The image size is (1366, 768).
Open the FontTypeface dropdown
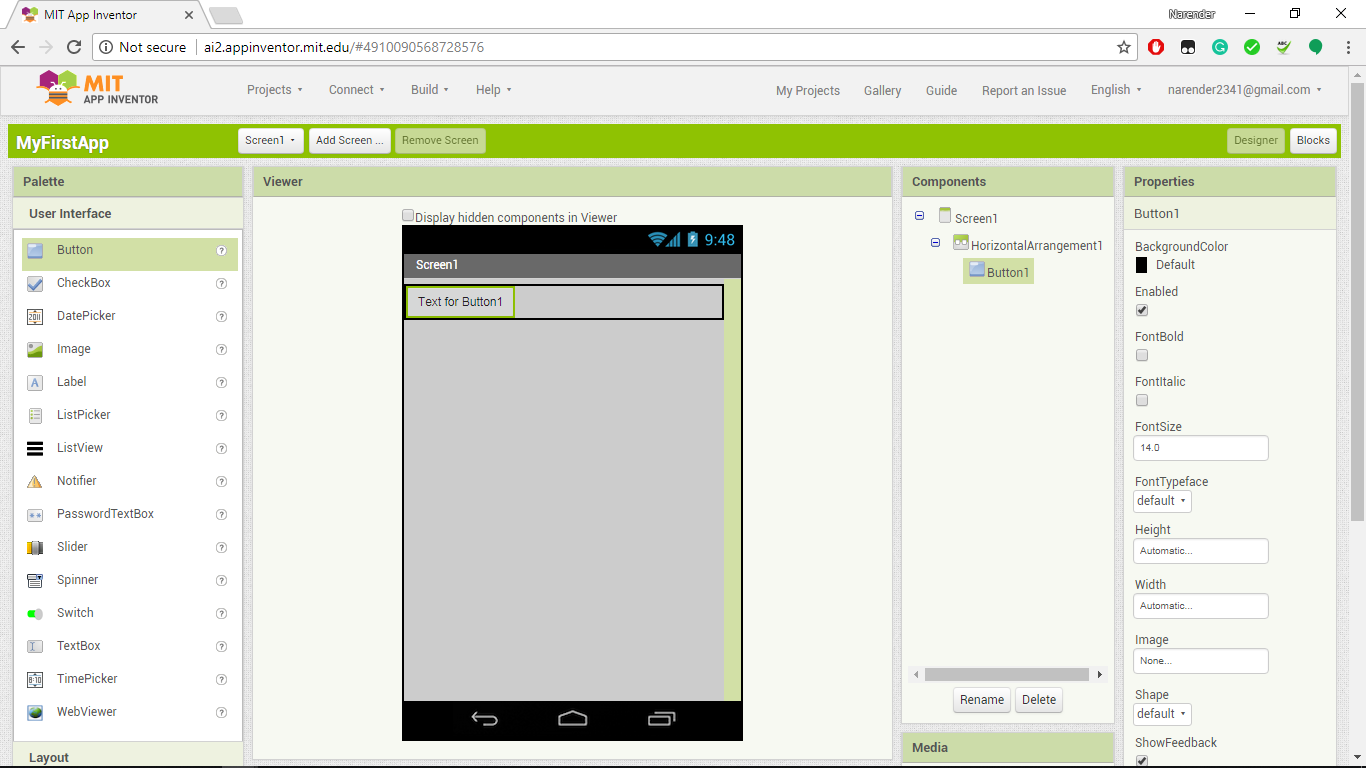coord(1162,501)
